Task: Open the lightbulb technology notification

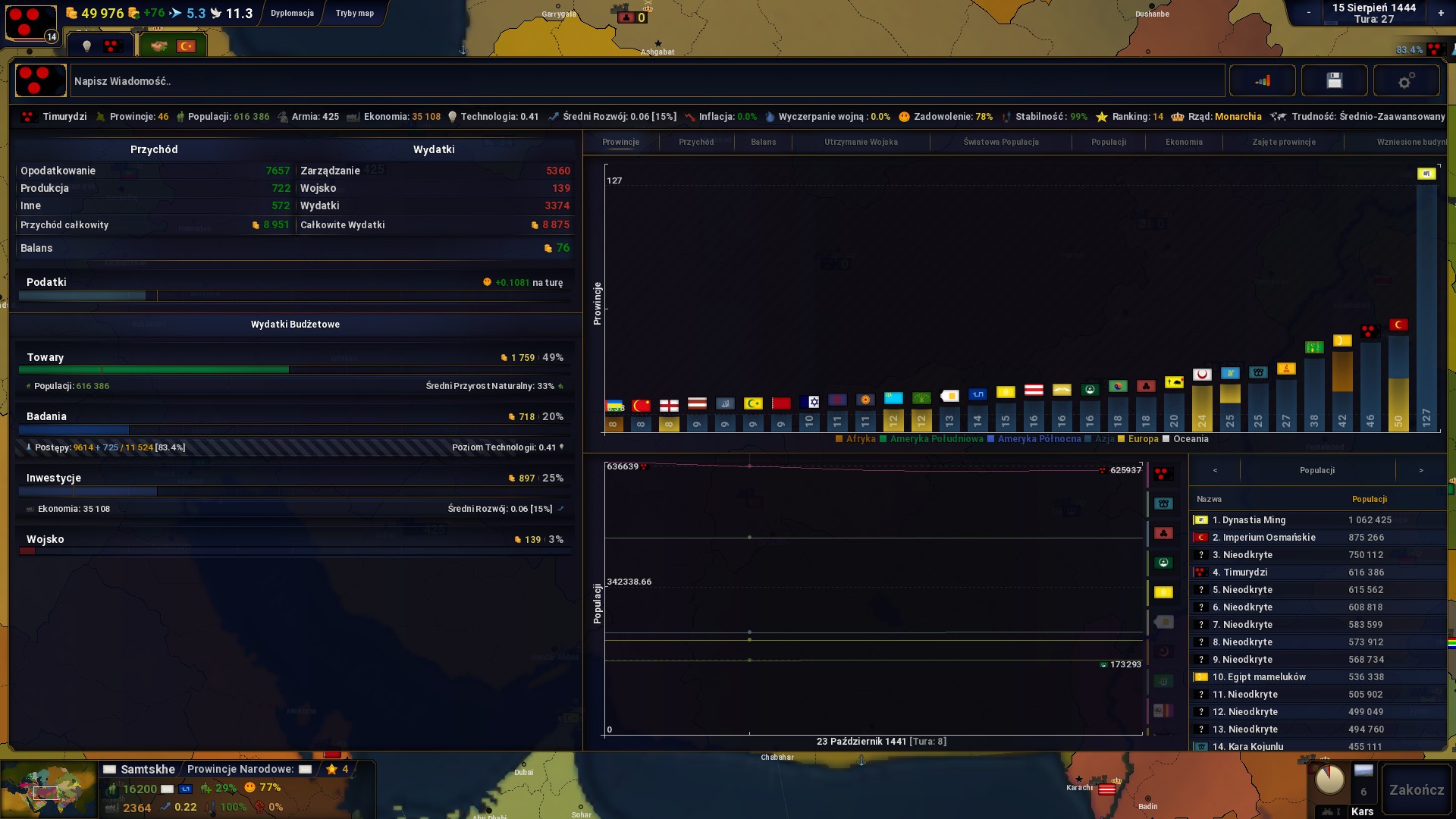Action: (86, 46)
